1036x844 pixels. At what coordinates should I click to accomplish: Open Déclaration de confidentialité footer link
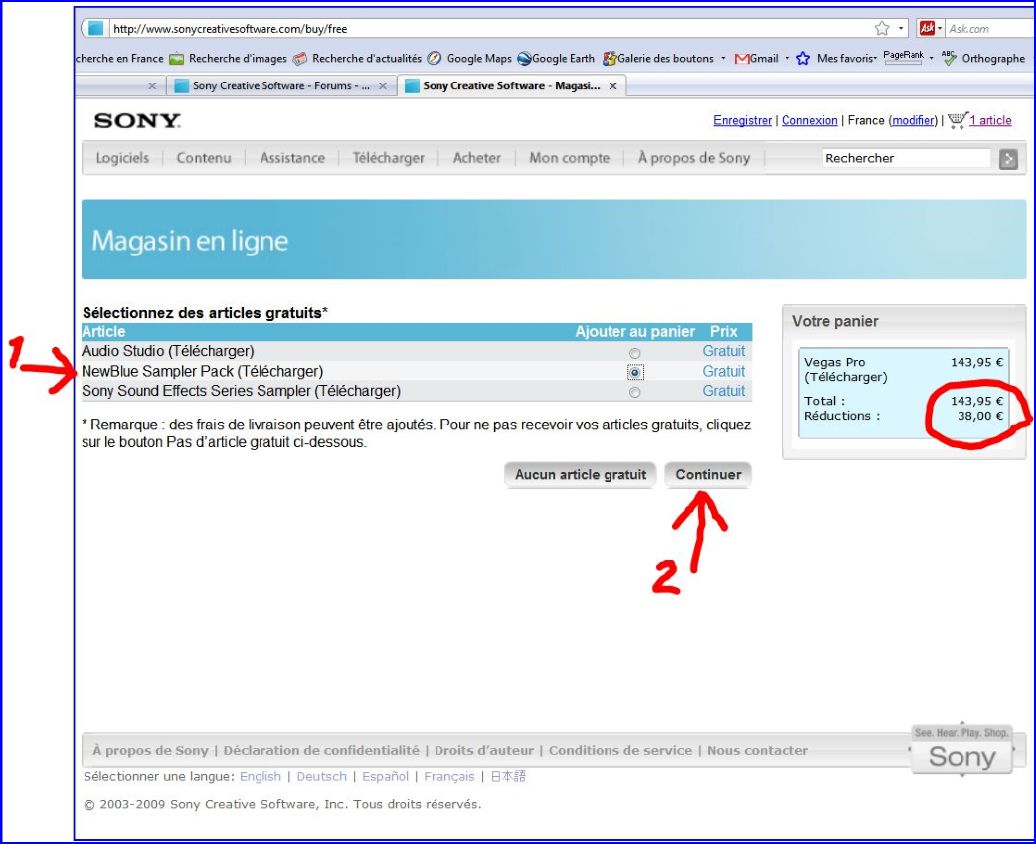pyautogui.click(x=321, y=751)
